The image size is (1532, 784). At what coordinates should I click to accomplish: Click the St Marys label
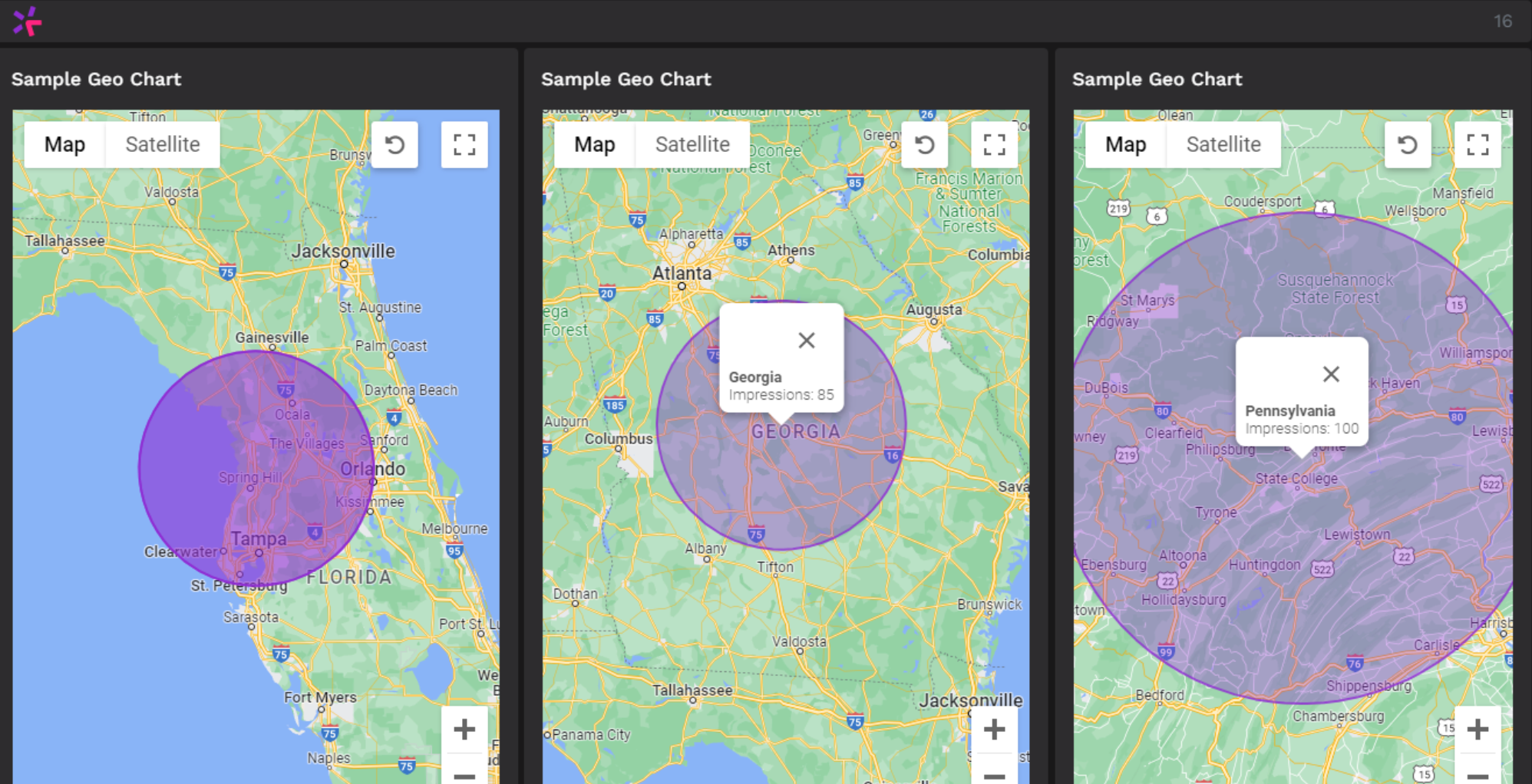click(x=1147, y=301)
